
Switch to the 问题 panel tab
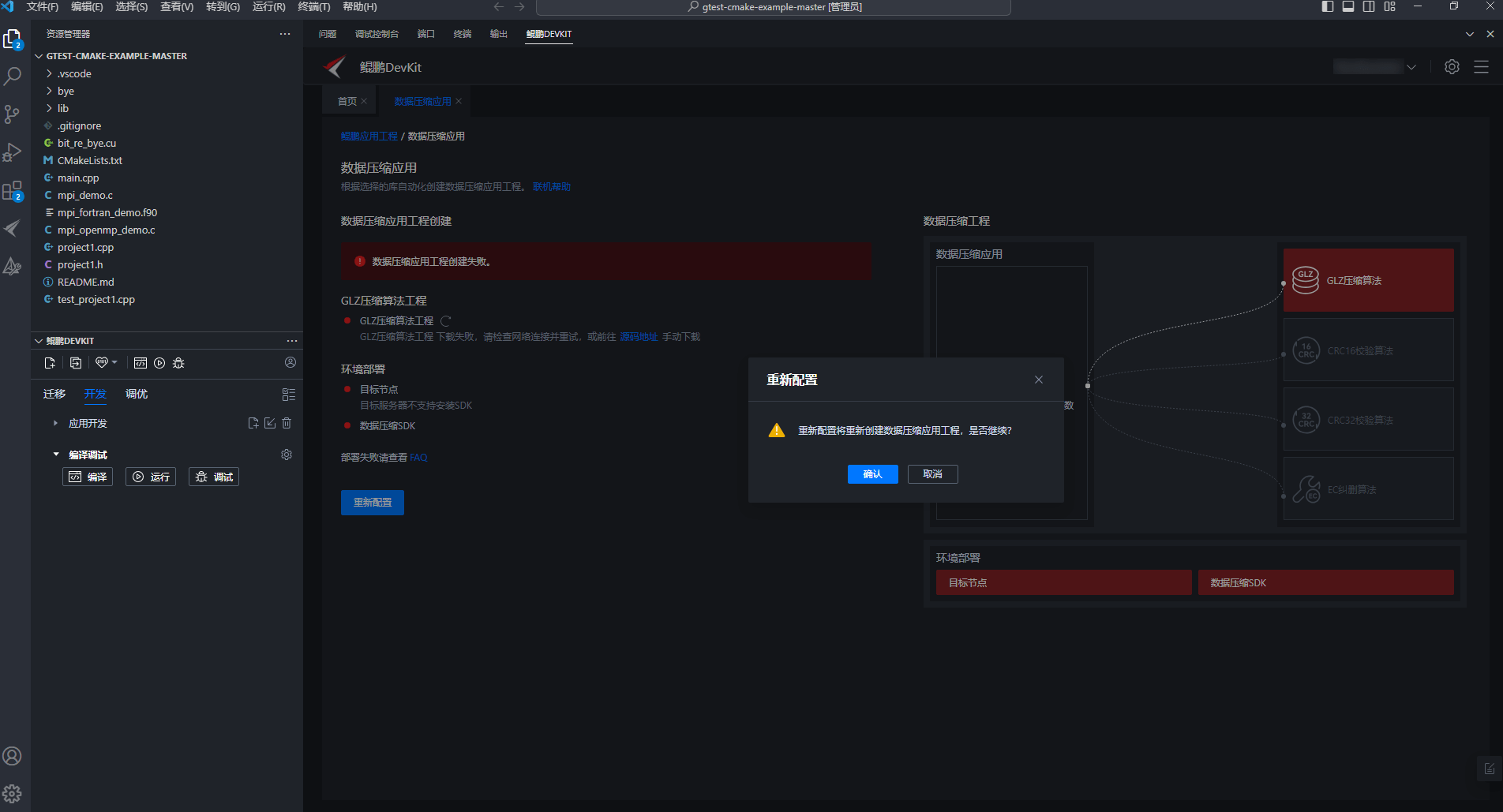pyautogui.click(x=328, y=34)
